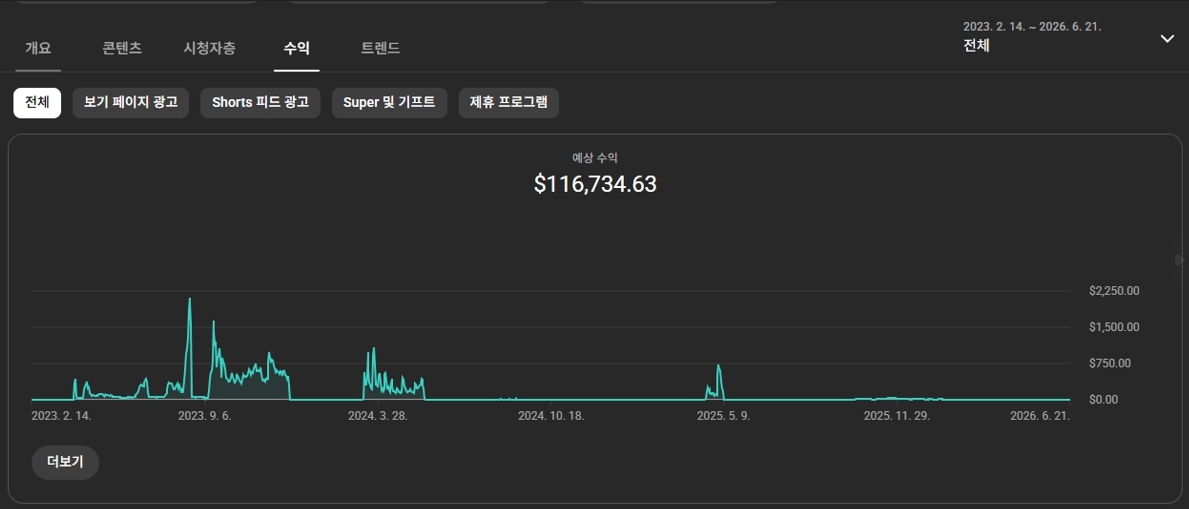This screenshot has width=1189, height=509.
Task: Filter by 보기 페이지 광고
Action: pos(130,102)
